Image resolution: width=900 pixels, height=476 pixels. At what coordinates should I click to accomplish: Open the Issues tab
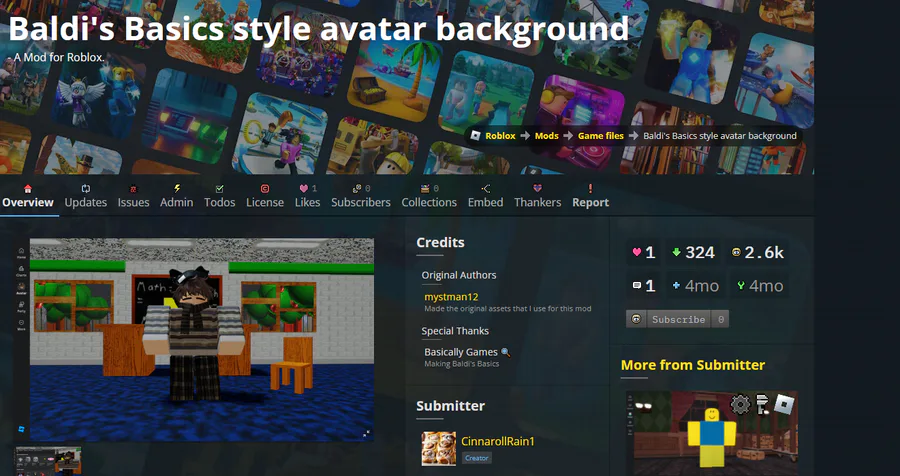point(133,196)
